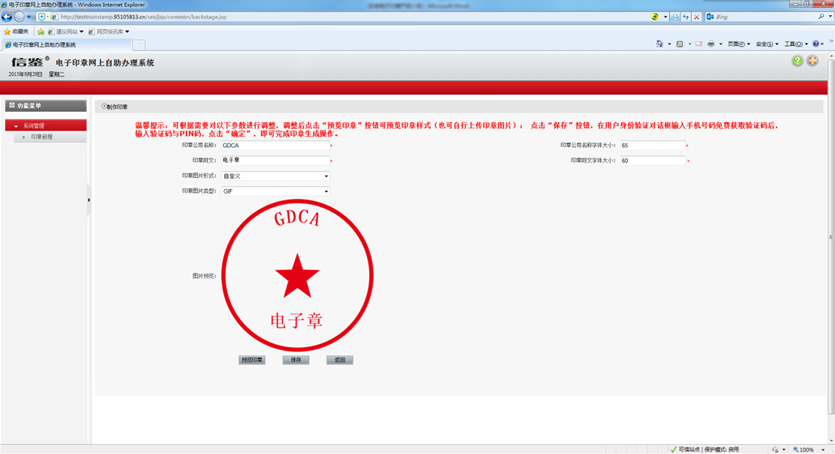Click the orange exit icon in header
This screenshot has height=454, width=835.
[x=813, y=61]
